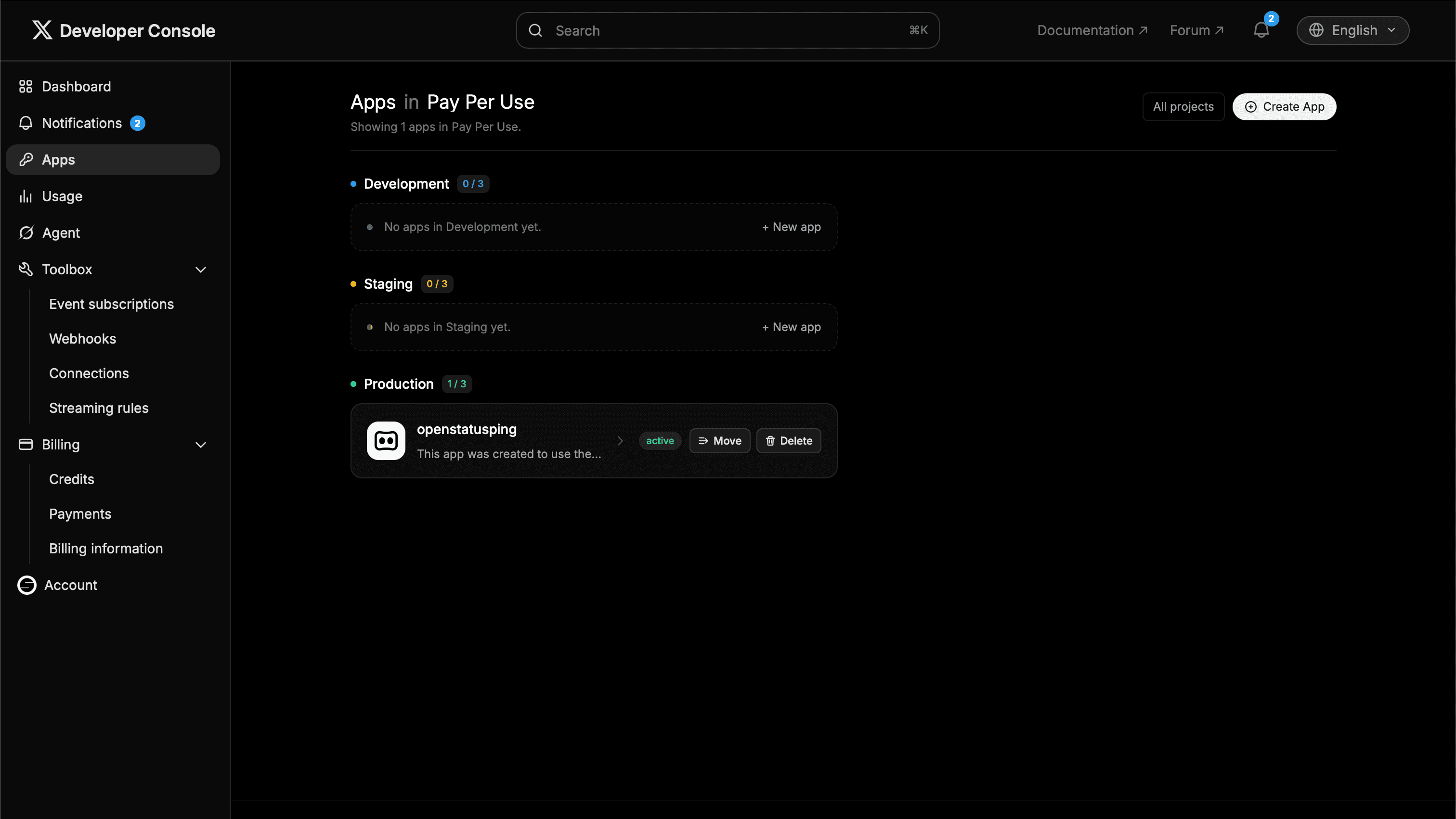Click "This app was created to use the..." text
Viewport: 1456px width, 819px height.
pos(509,454)
